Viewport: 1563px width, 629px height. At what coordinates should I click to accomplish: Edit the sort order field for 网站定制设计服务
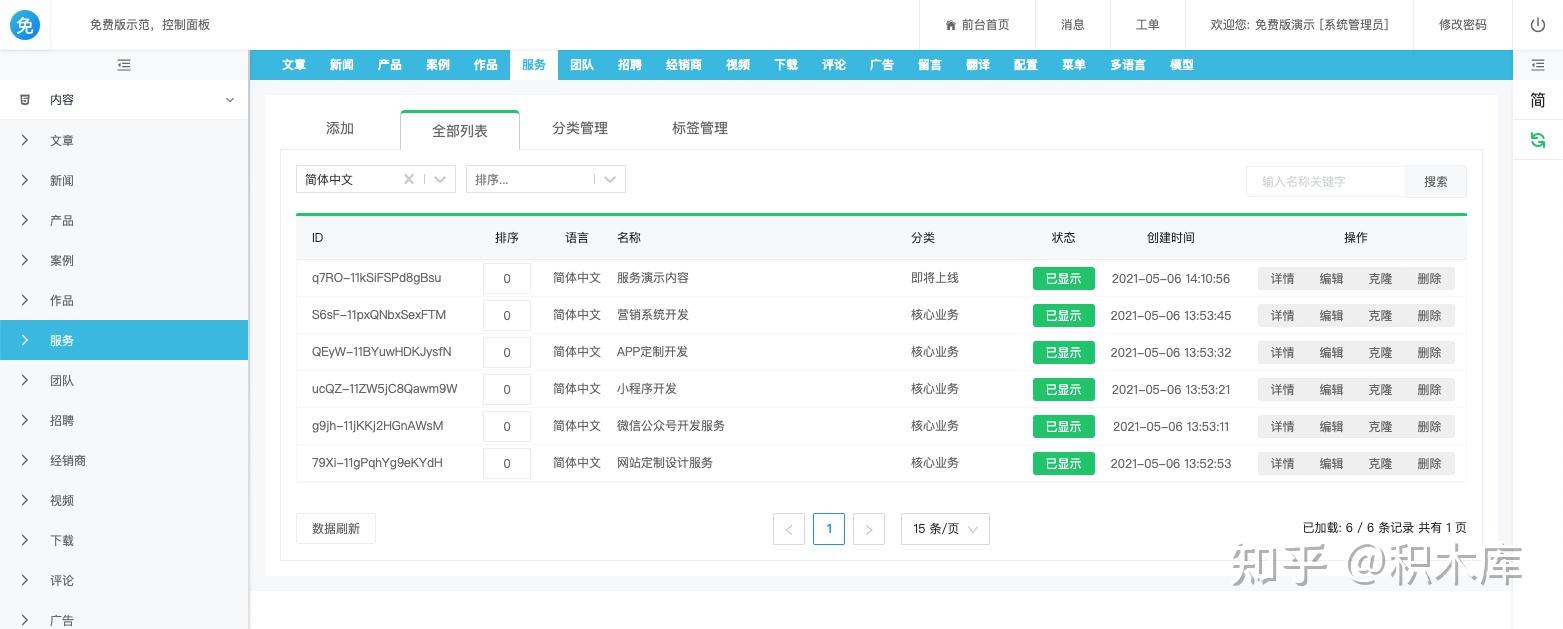pos(507,464)
